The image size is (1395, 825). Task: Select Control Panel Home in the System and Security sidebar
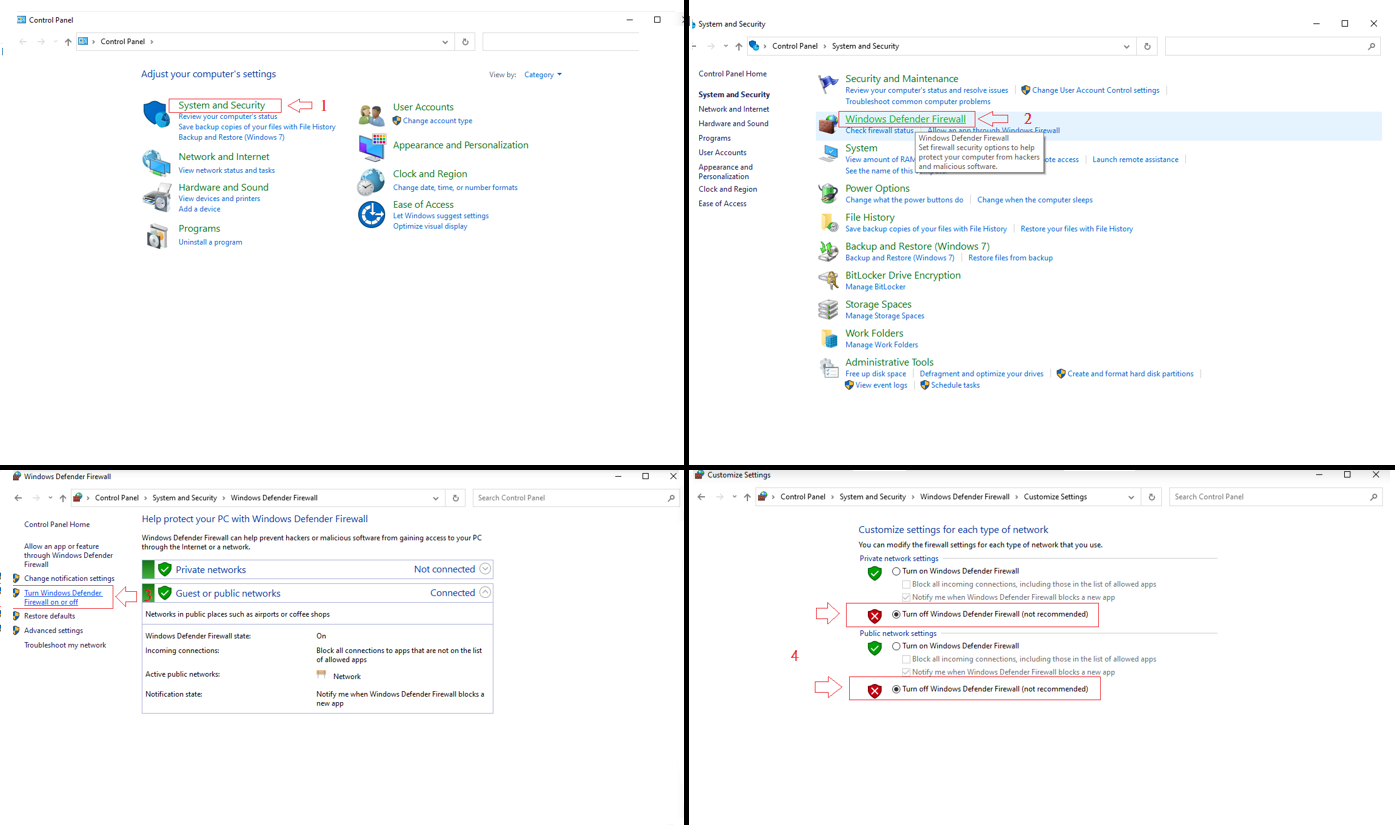pyautogui.click(x=732, y=74)
